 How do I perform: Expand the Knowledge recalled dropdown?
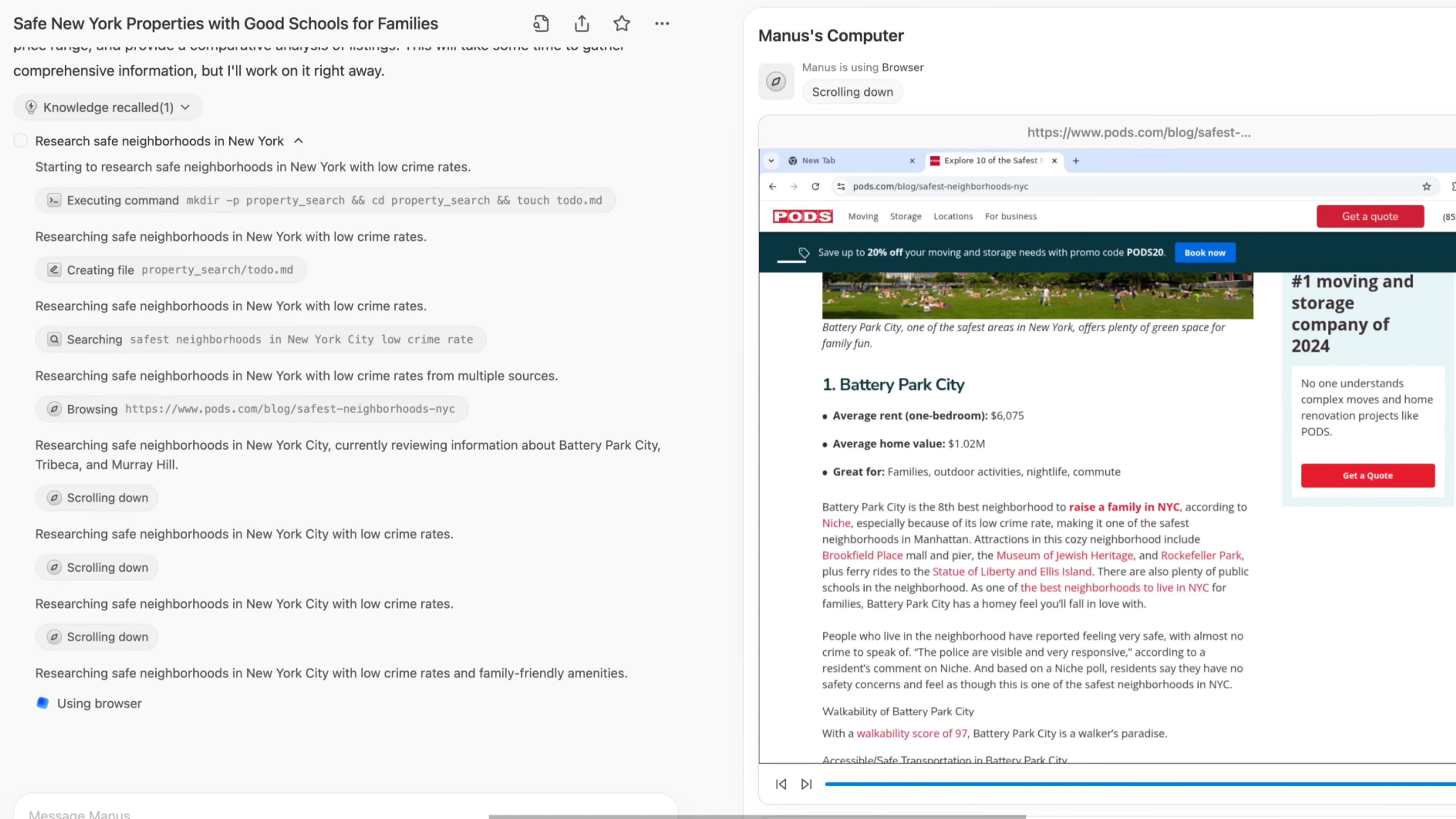point(107,107)
